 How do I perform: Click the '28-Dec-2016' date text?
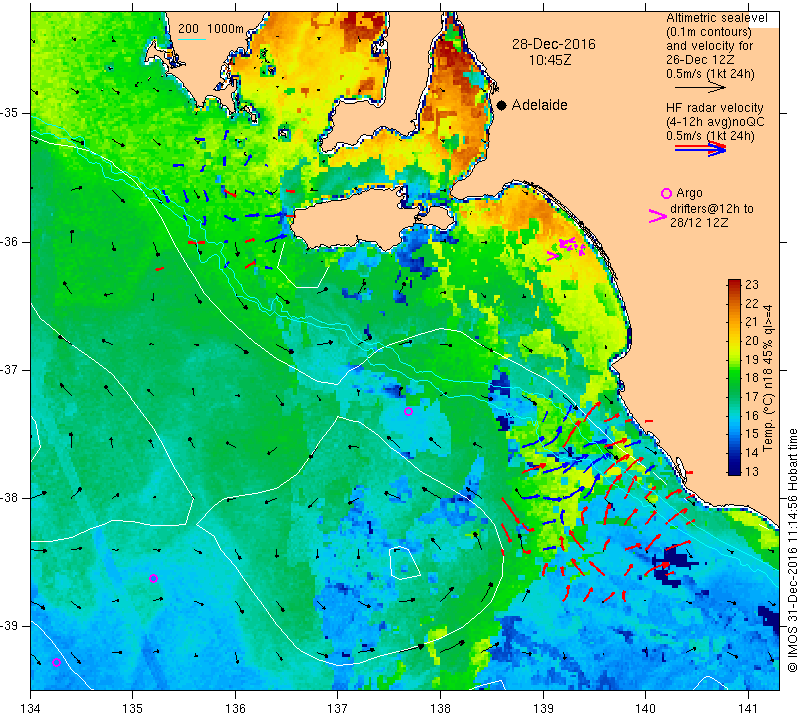(554, 44)
